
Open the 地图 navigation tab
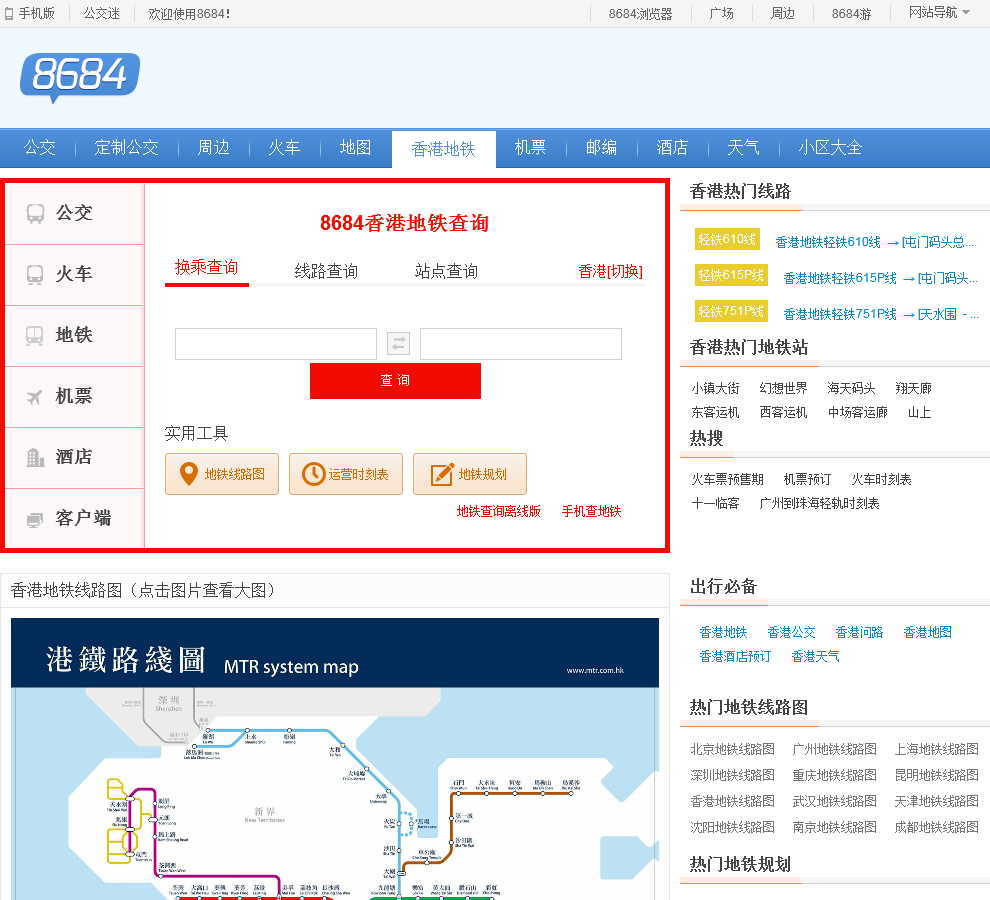click(x=355, y=148)
